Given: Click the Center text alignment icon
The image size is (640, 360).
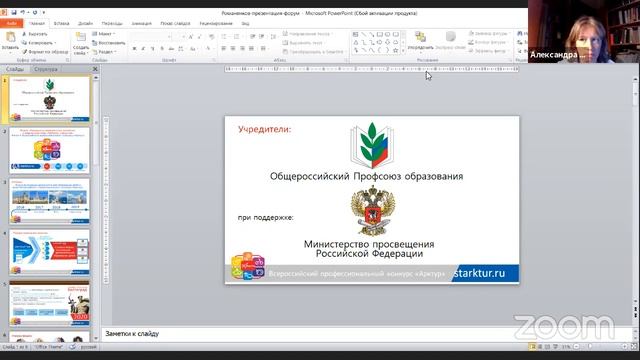Looking at the screenshot, I should [x=233, y=49].
